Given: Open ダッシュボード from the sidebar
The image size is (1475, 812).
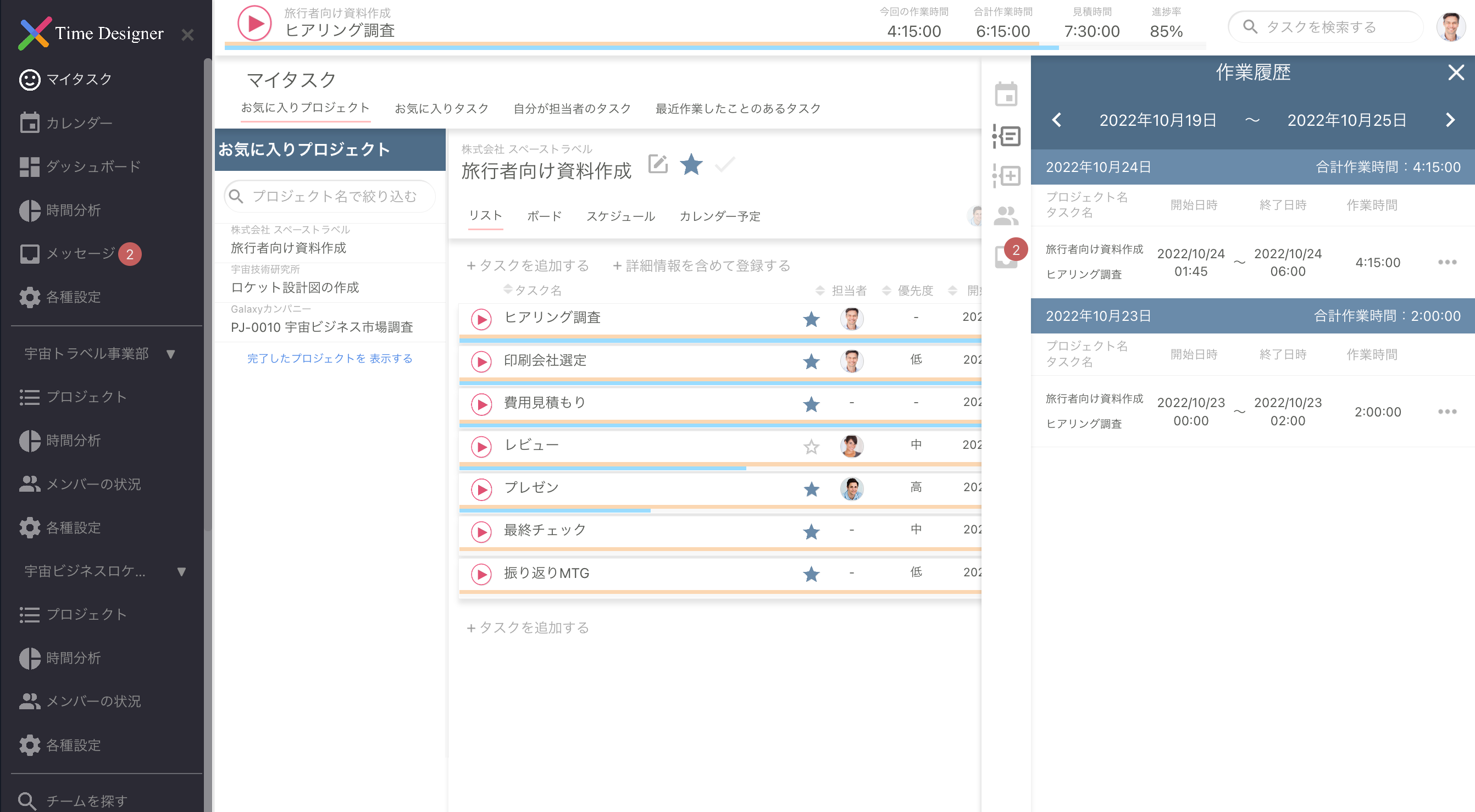Looking at the screenshot, I should 93,166.
